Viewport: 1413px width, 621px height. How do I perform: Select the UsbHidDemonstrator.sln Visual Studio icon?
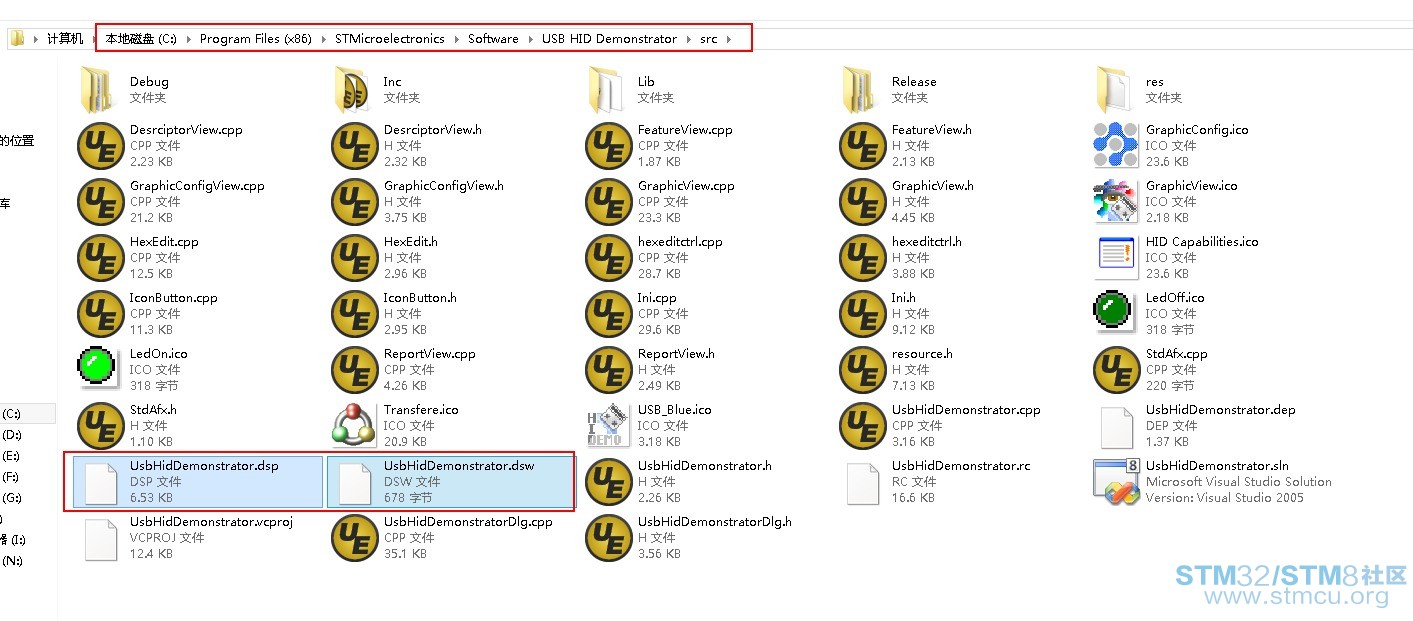coord(1116,482)
